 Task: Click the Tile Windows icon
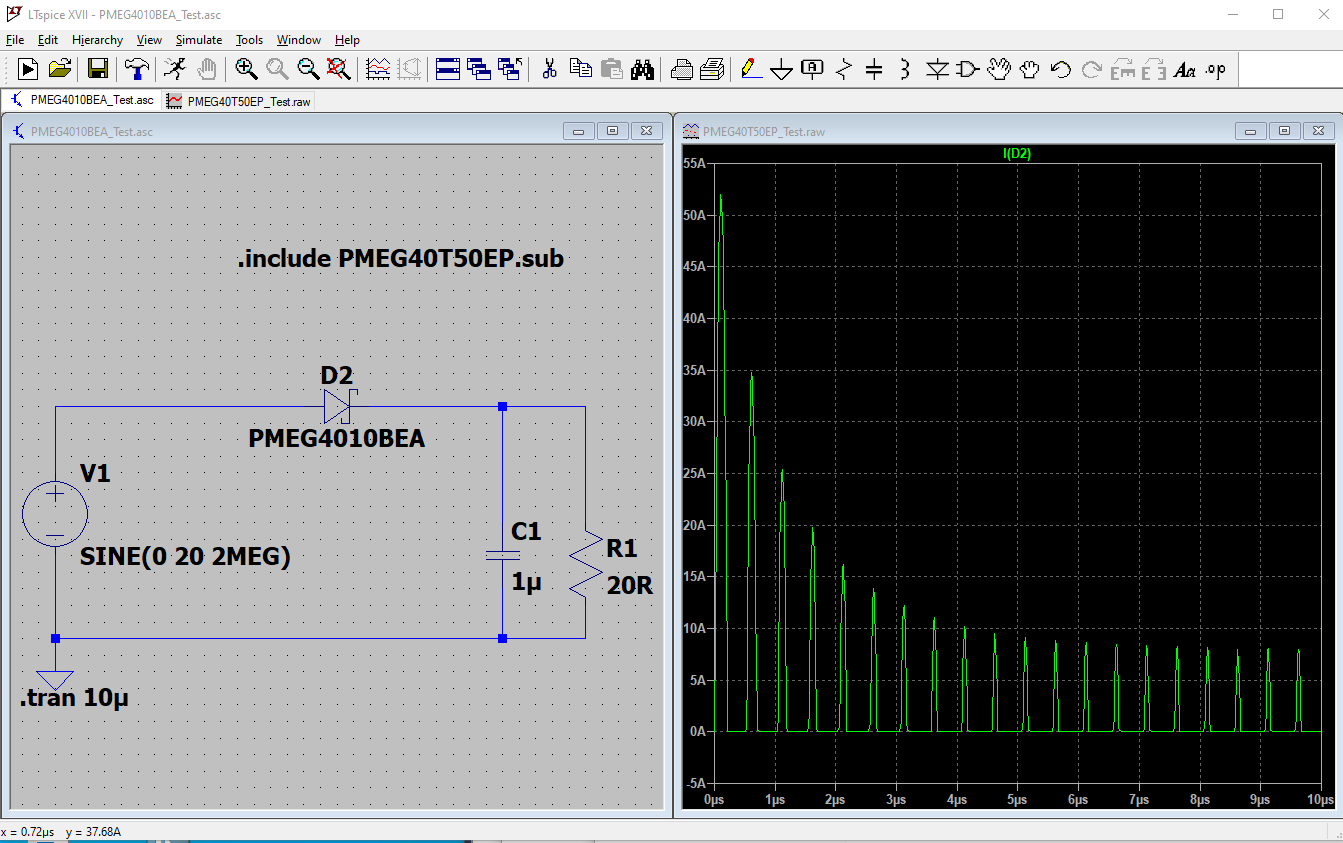448,69
